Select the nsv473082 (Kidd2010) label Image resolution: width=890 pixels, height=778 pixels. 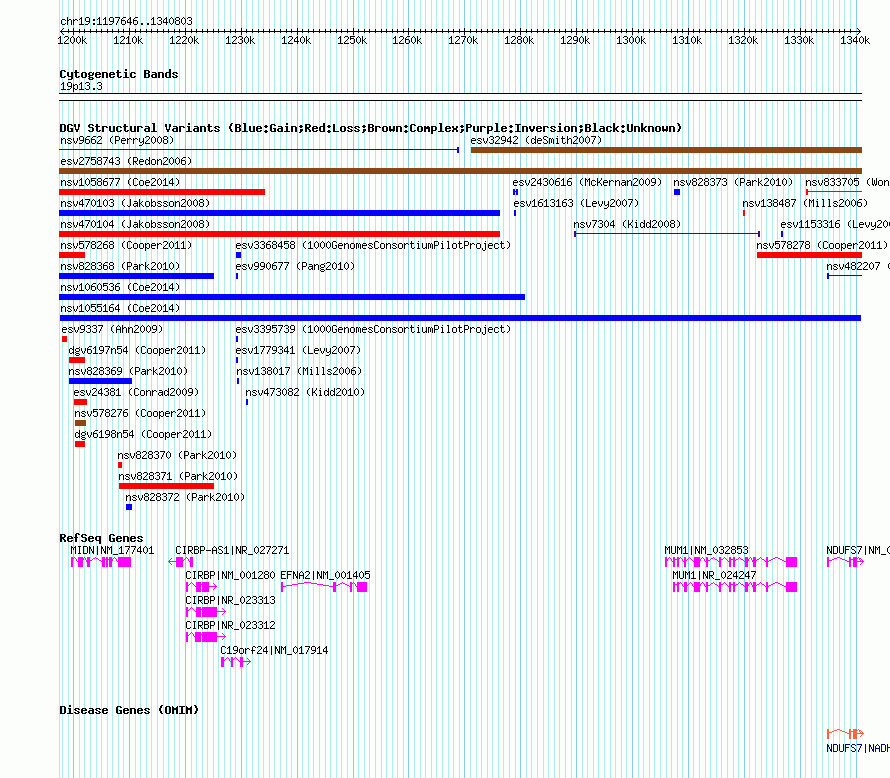(305, 392)
